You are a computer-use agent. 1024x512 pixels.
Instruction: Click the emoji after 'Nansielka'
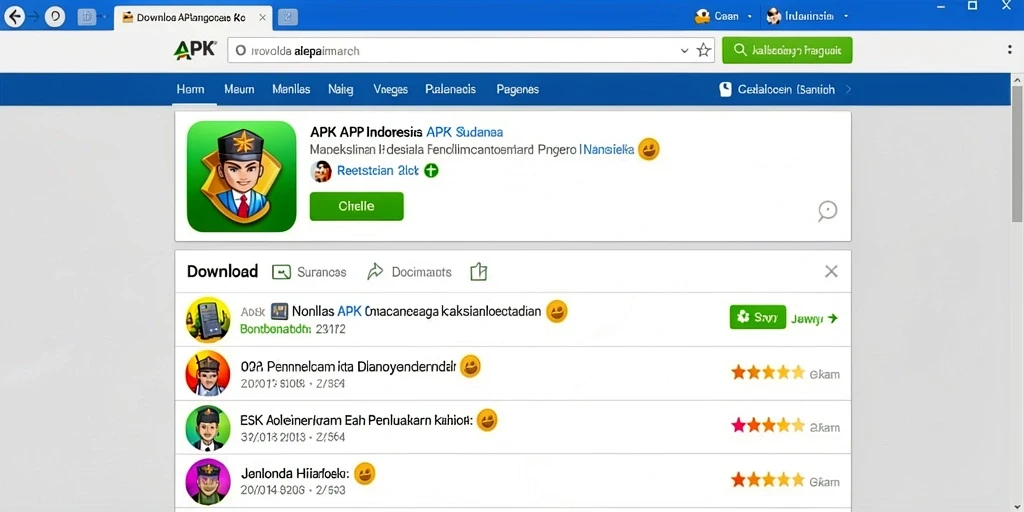(648, 150)
